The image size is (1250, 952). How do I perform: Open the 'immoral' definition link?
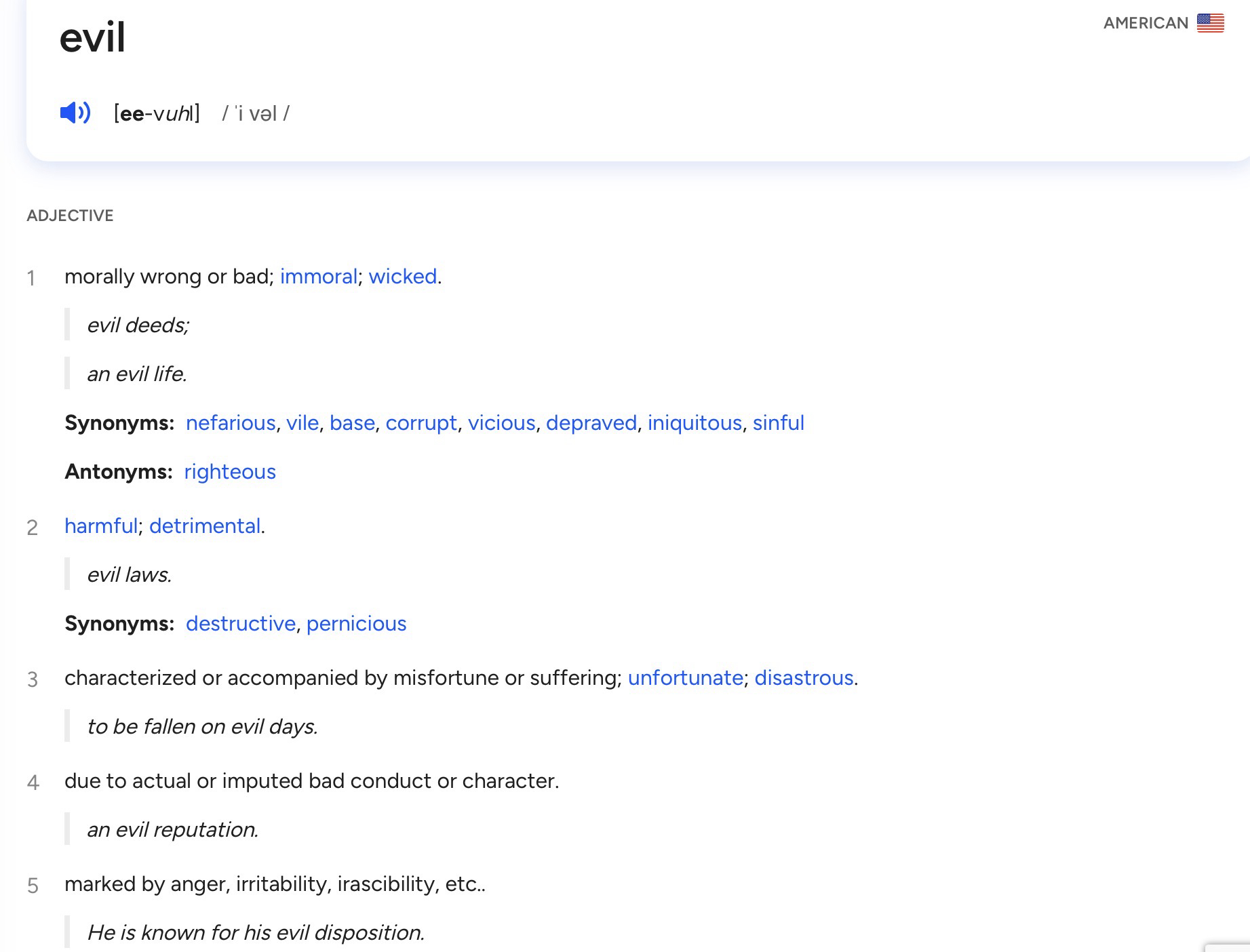pos(318,277)
